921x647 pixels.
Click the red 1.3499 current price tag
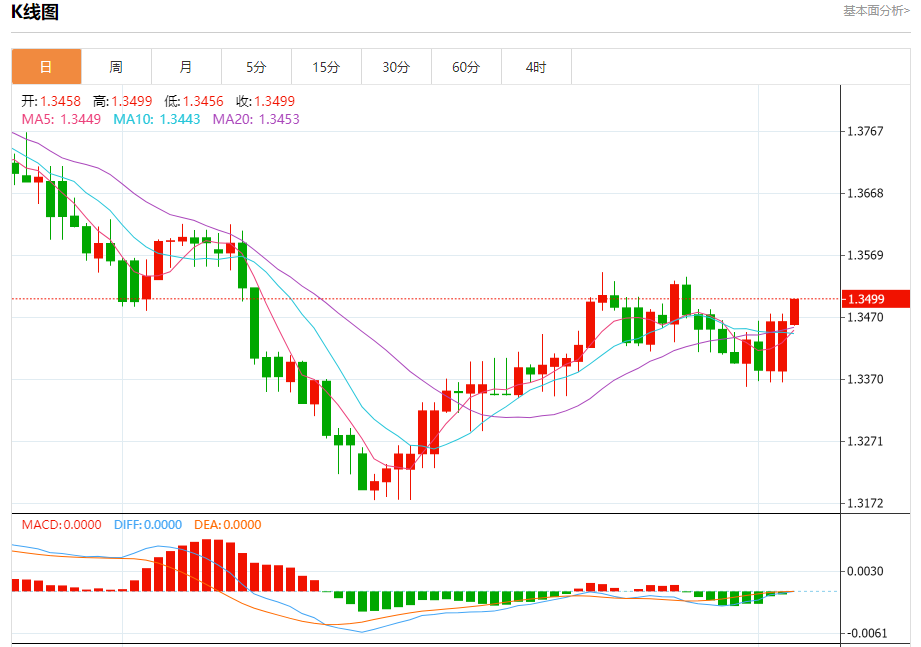pyautogui.click(x=876, y=299)
